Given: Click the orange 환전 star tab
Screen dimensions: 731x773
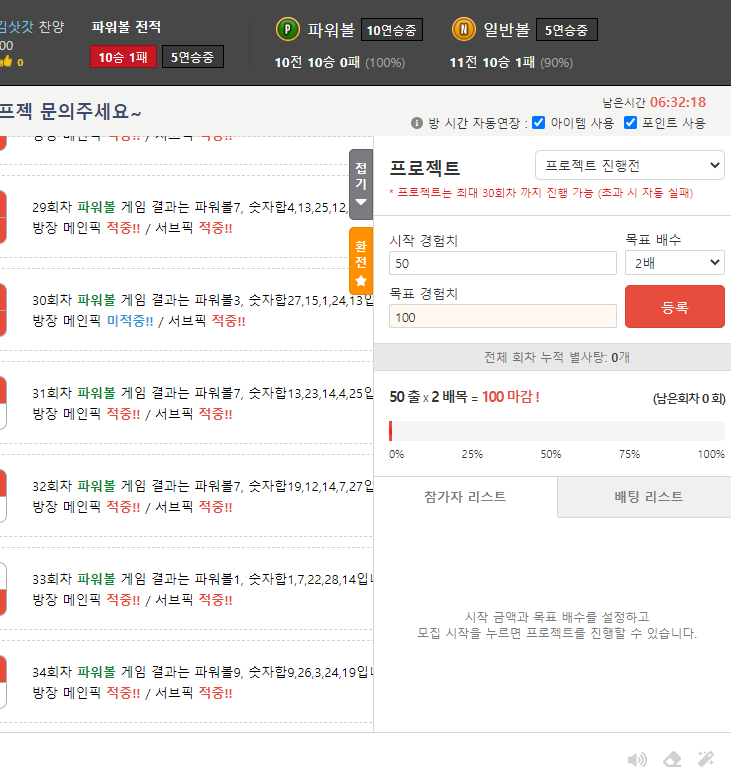Looking at the screenshot, I should [361, 260].
